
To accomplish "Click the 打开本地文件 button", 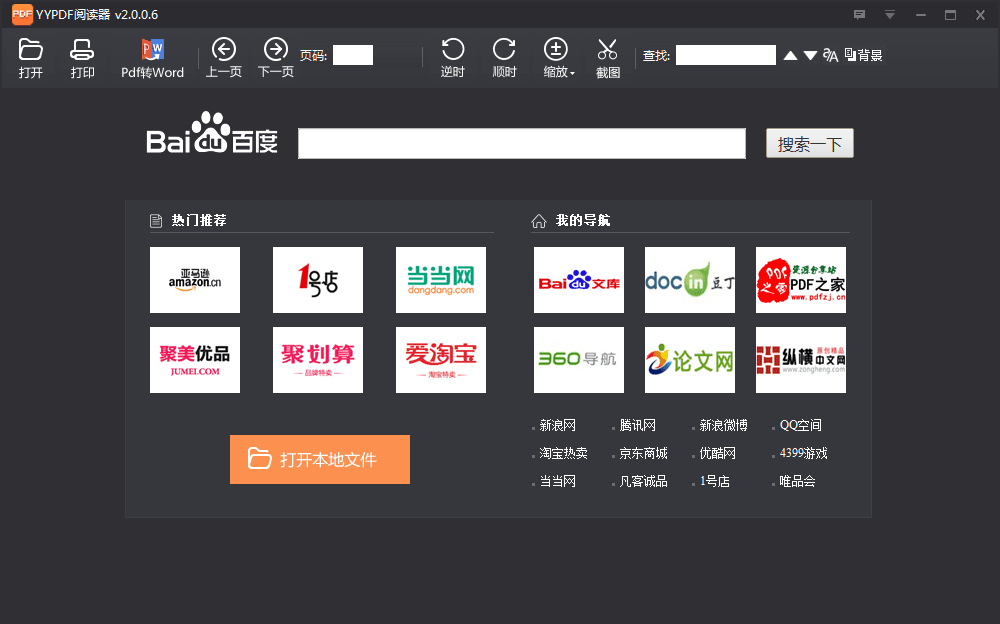I will tap(319, 459).
